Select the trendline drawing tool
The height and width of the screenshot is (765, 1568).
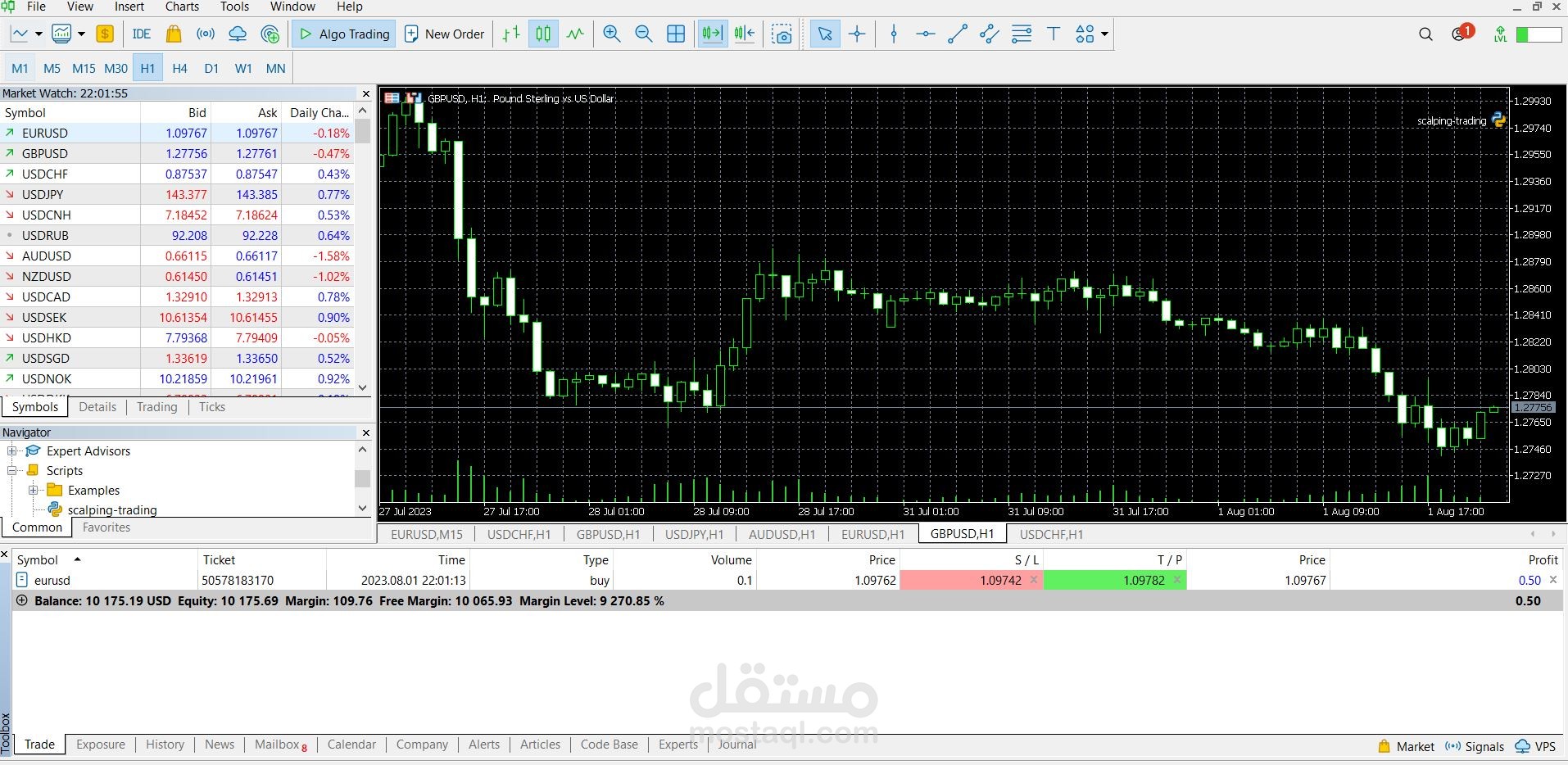point(958,34)
